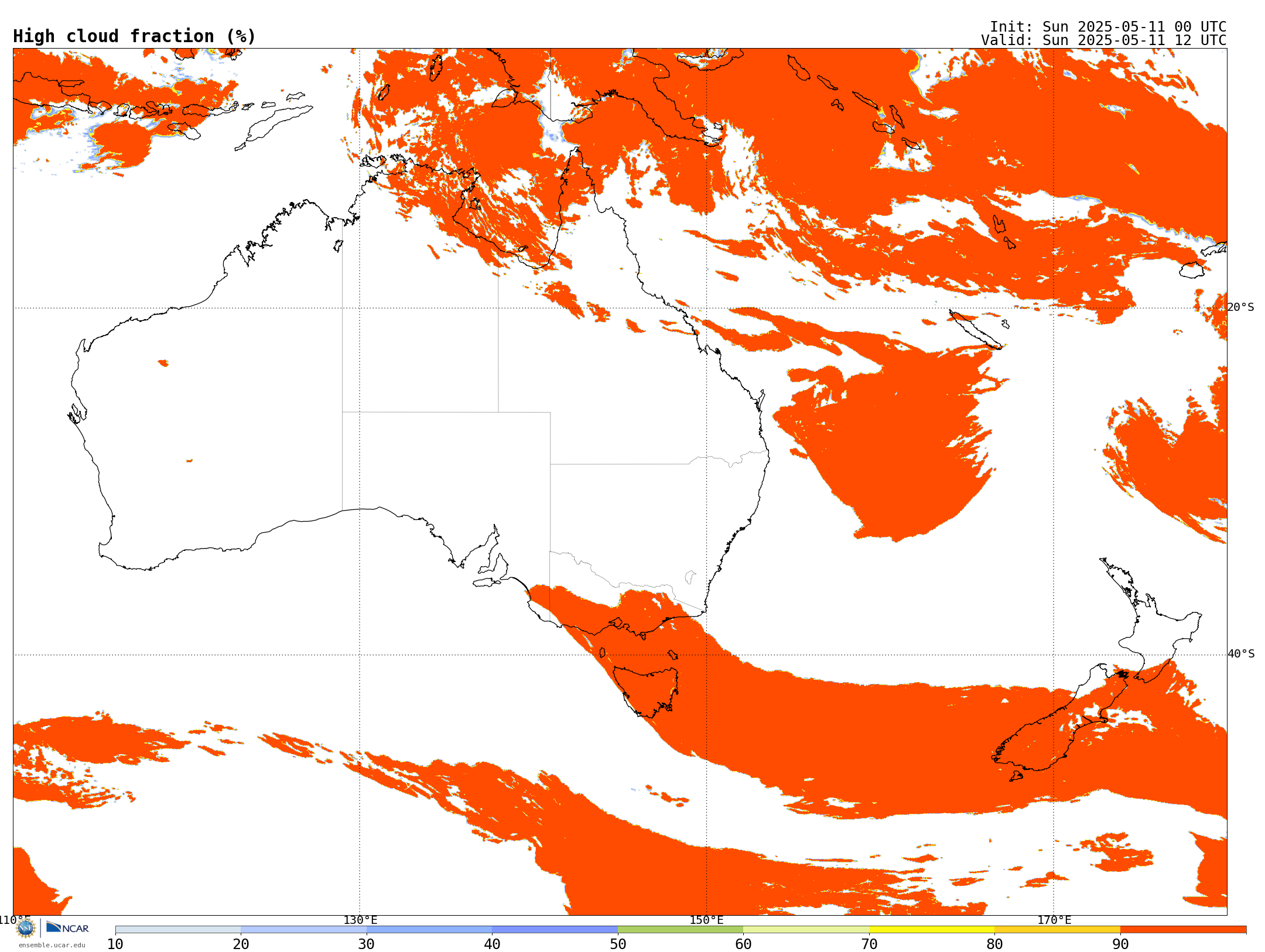Click the colorbar tick label '80'

[994, 944]
